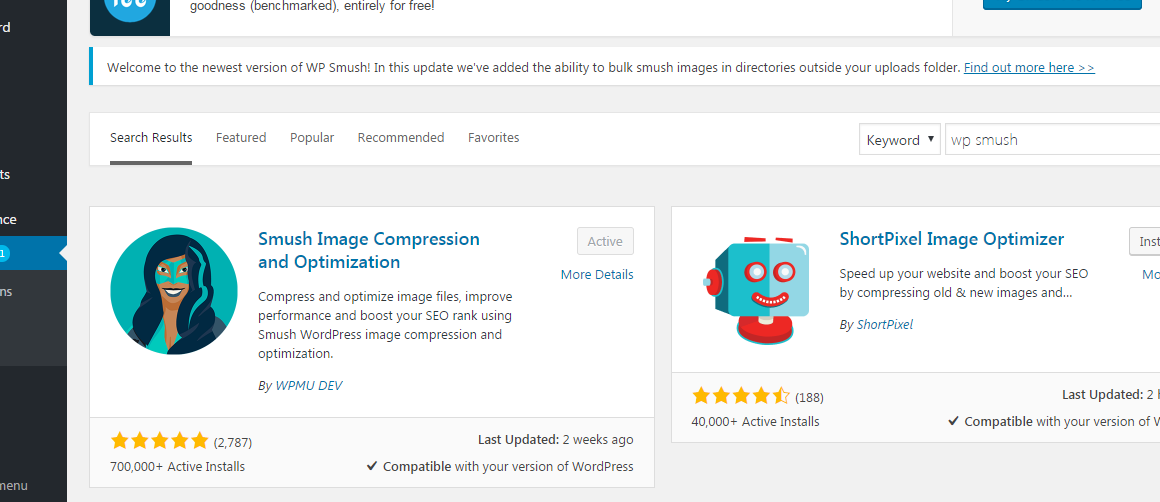Click the Smush masked-woman plugin icon
This screenshot has height=502, width=1160.
pyautogui.click(x=174, y=291)
